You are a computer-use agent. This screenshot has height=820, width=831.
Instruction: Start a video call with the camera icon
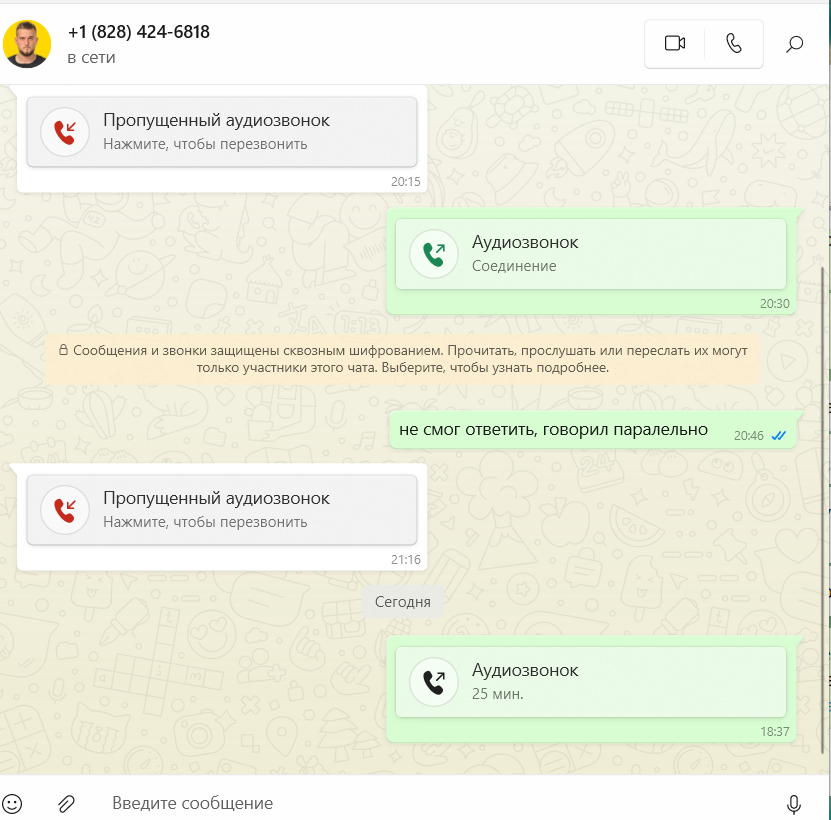(675, 43)
